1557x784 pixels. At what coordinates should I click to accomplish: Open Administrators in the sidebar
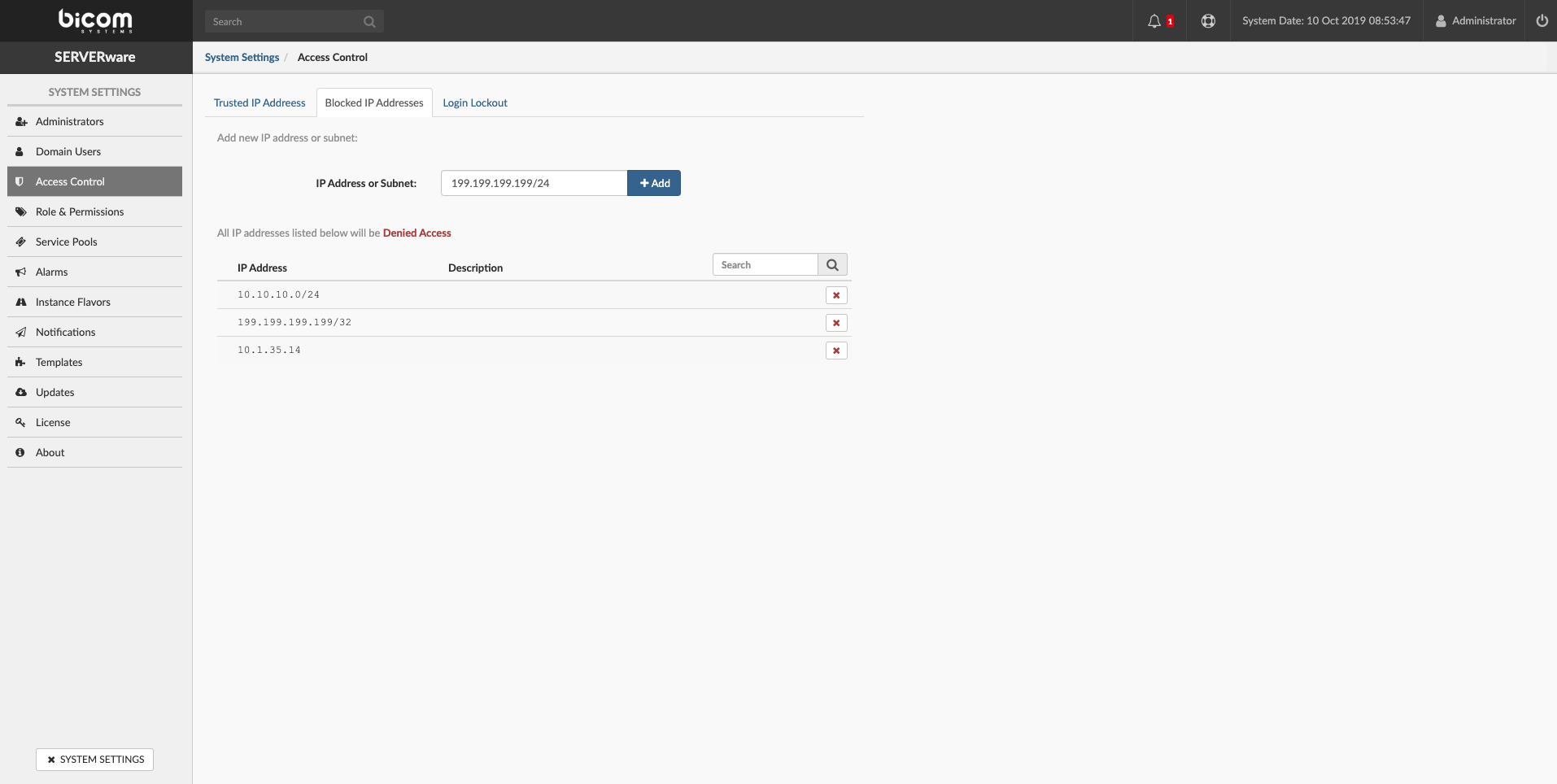tap(70, 122)
